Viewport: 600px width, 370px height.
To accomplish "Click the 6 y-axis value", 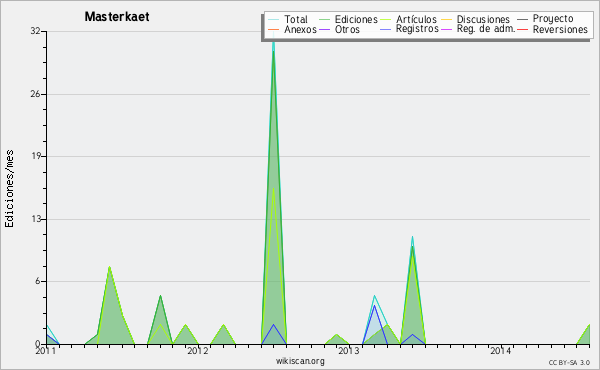I will click(x=38, y=281).
